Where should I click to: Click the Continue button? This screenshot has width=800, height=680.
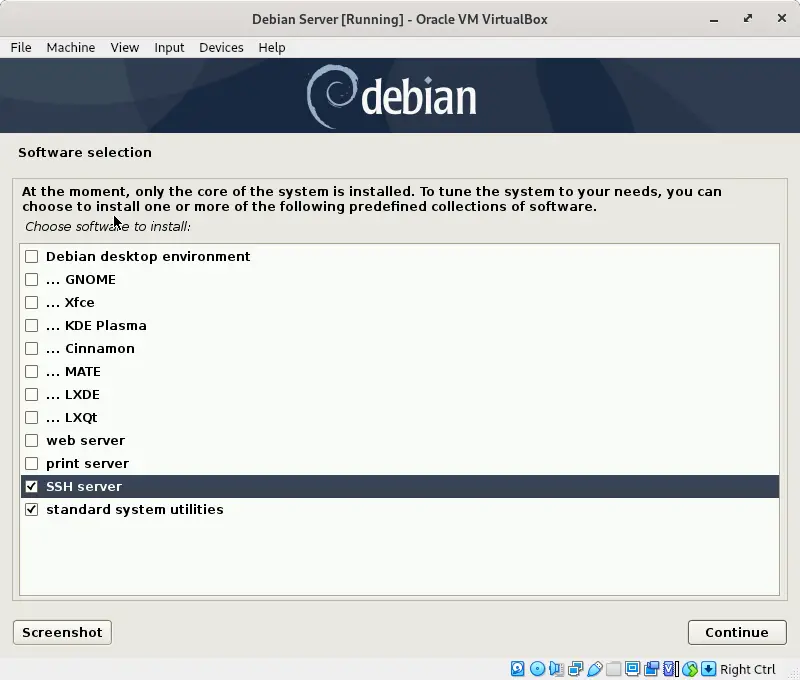737,633
